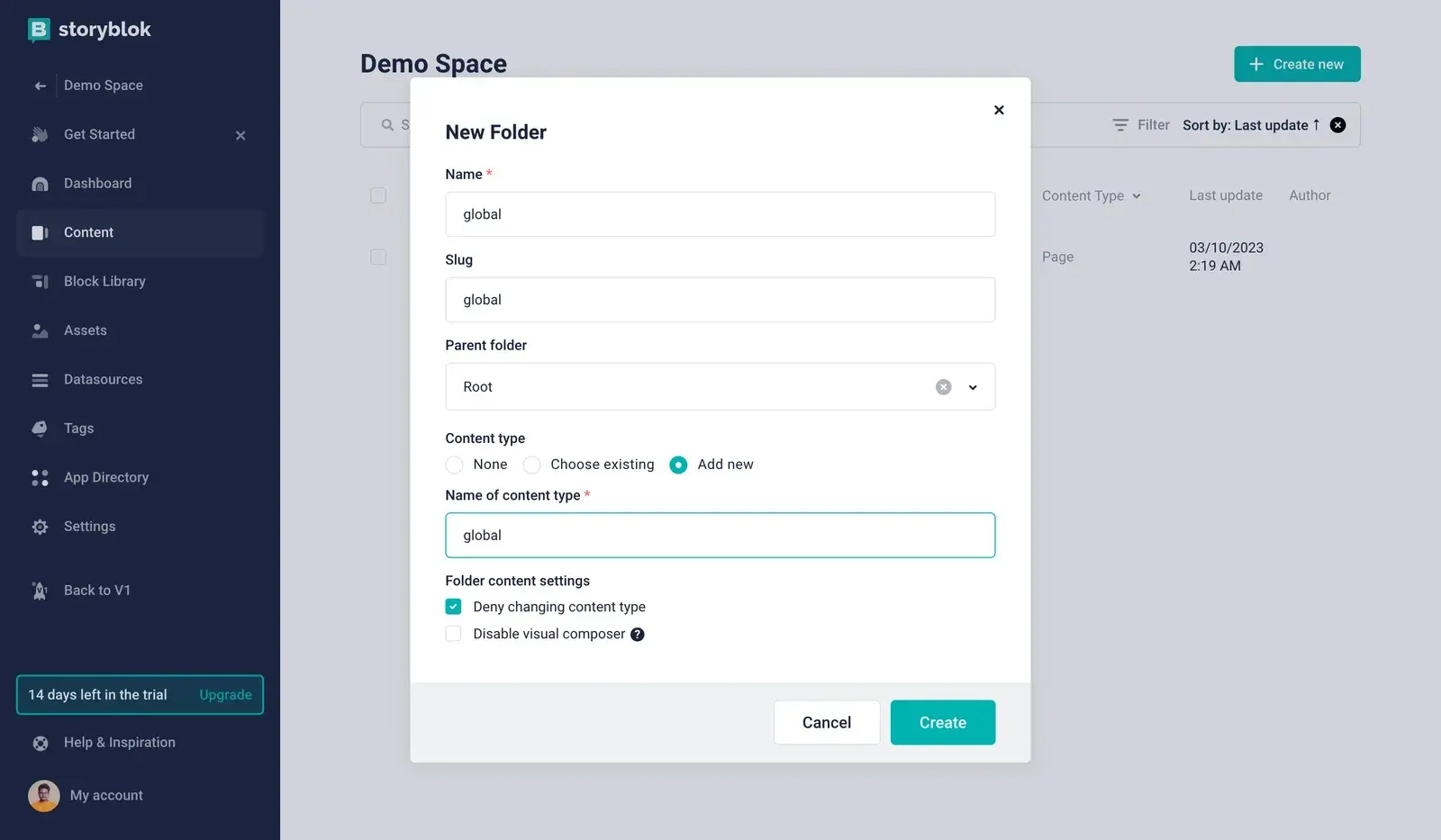This screenshot has height=840, width=1441.
Task: Clear the Root parent folder selection
Action: (943, 387)
